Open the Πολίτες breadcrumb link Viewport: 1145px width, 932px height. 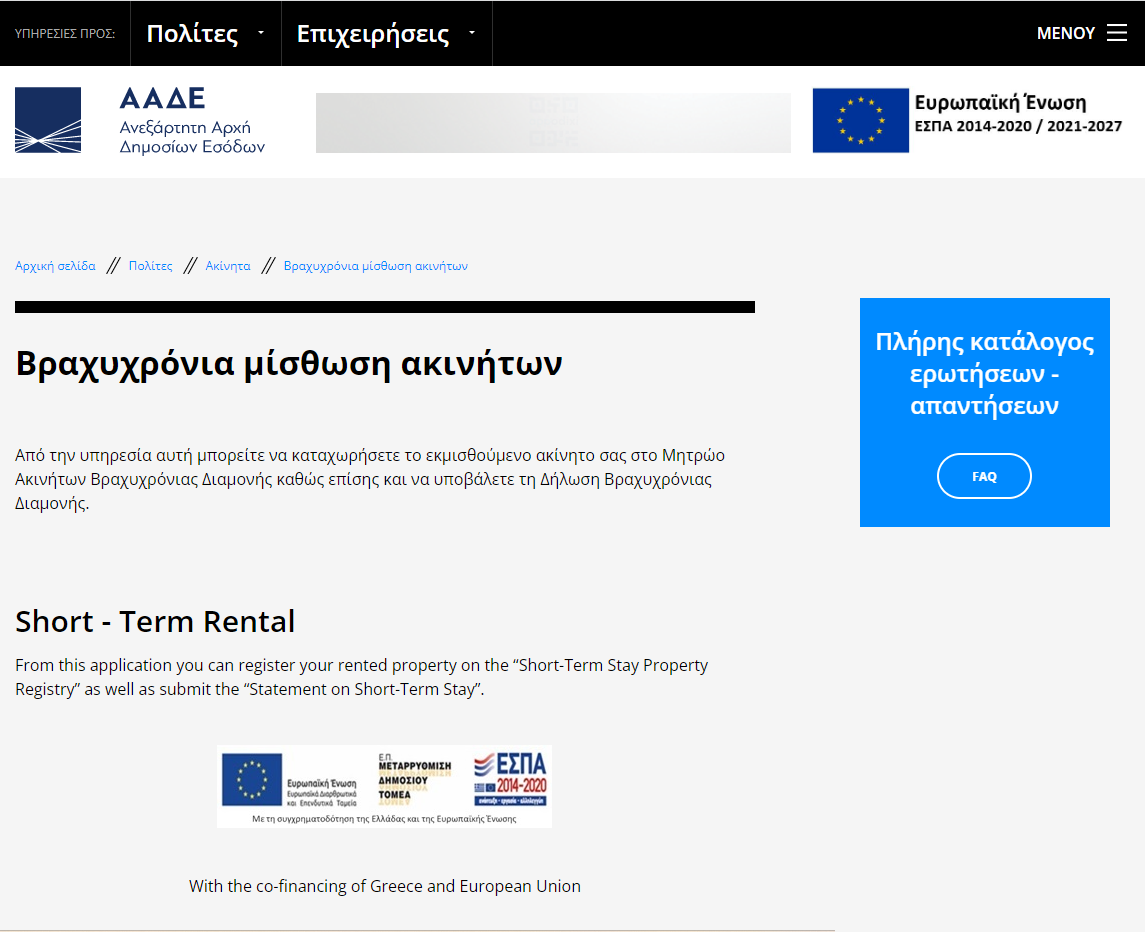(x=151, y=266)
